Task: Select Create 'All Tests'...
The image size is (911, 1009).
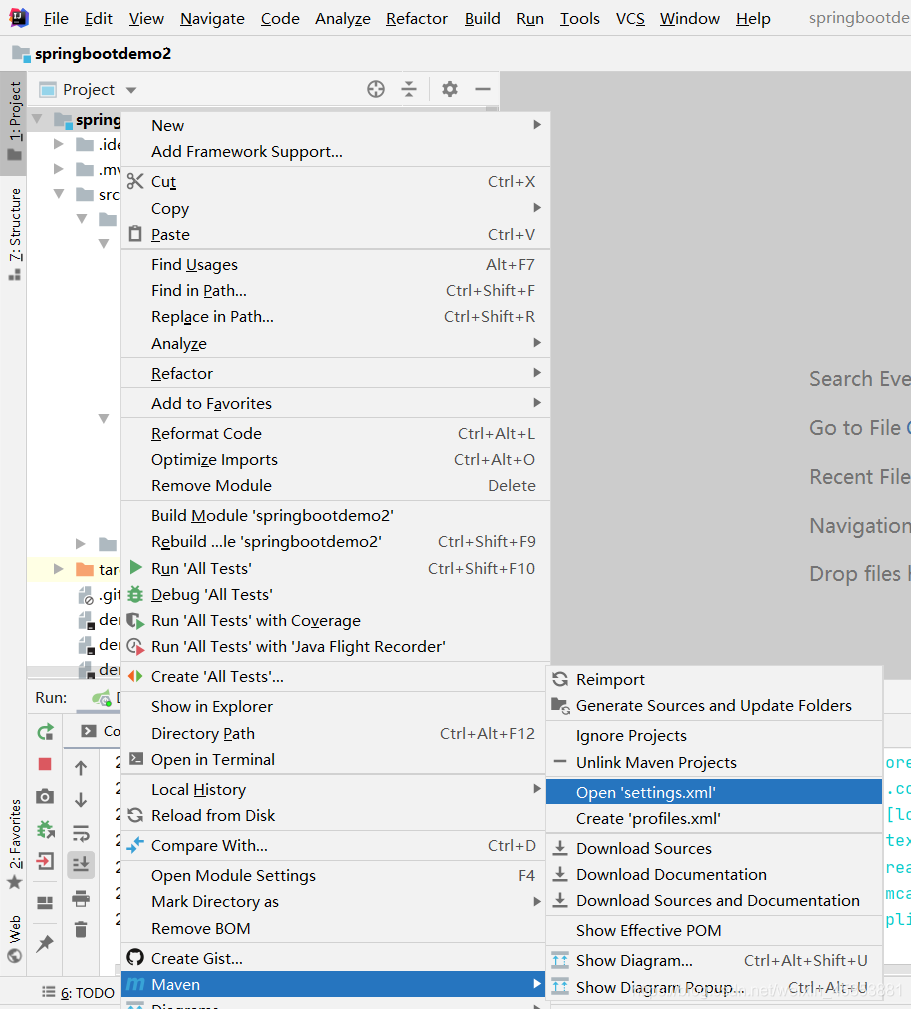Action: (333, 676)
